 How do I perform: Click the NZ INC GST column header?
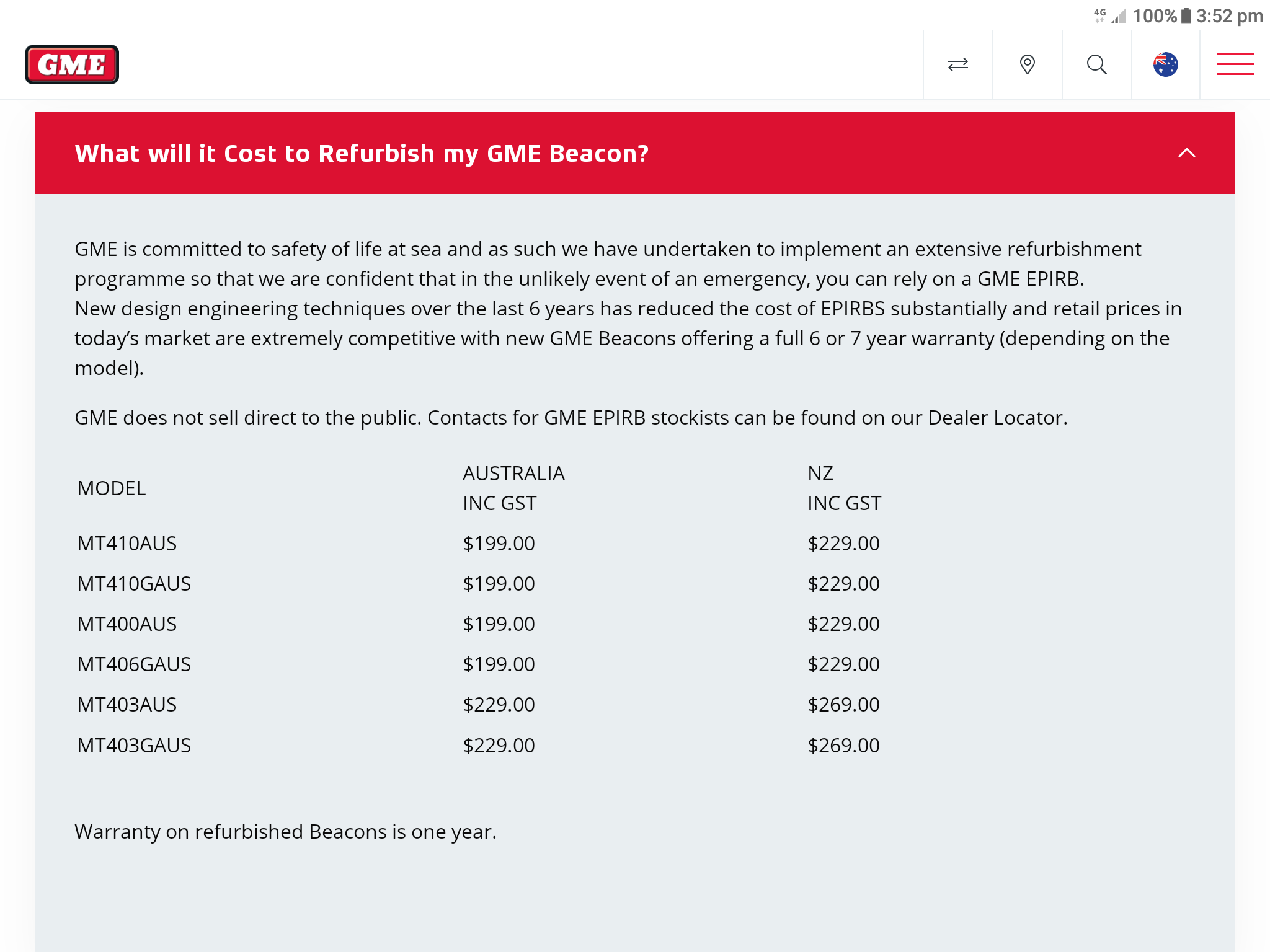point(844,488)
